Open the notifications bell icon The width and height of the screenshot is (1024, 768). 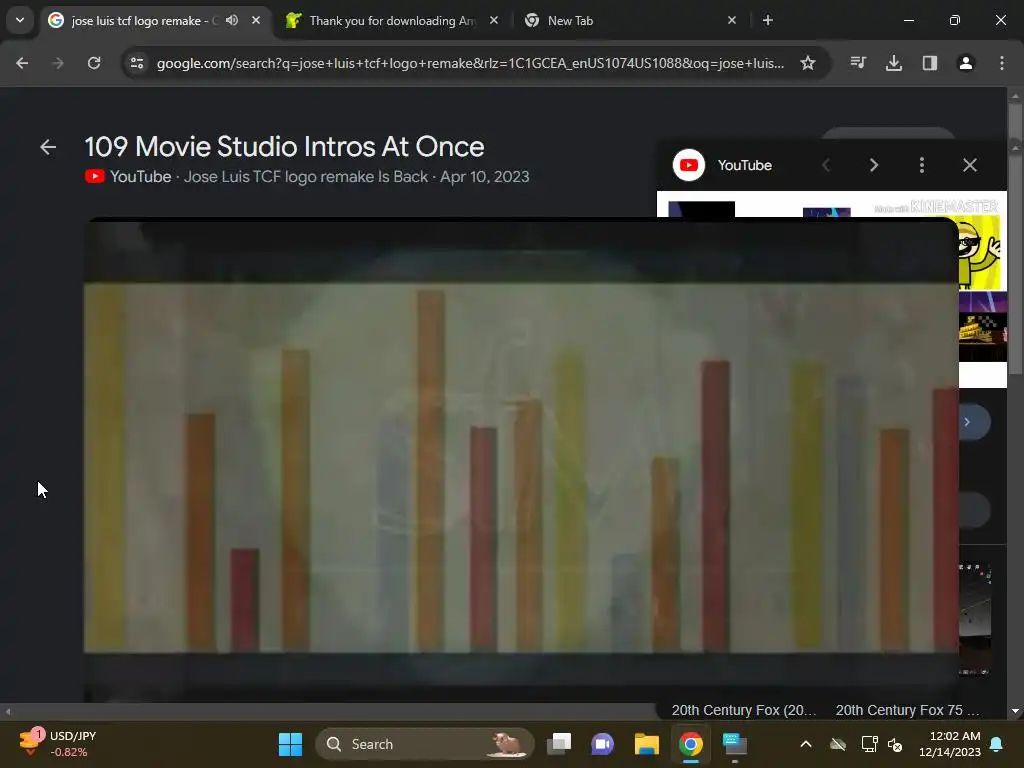pyautogui.click(x=997, y=744)
